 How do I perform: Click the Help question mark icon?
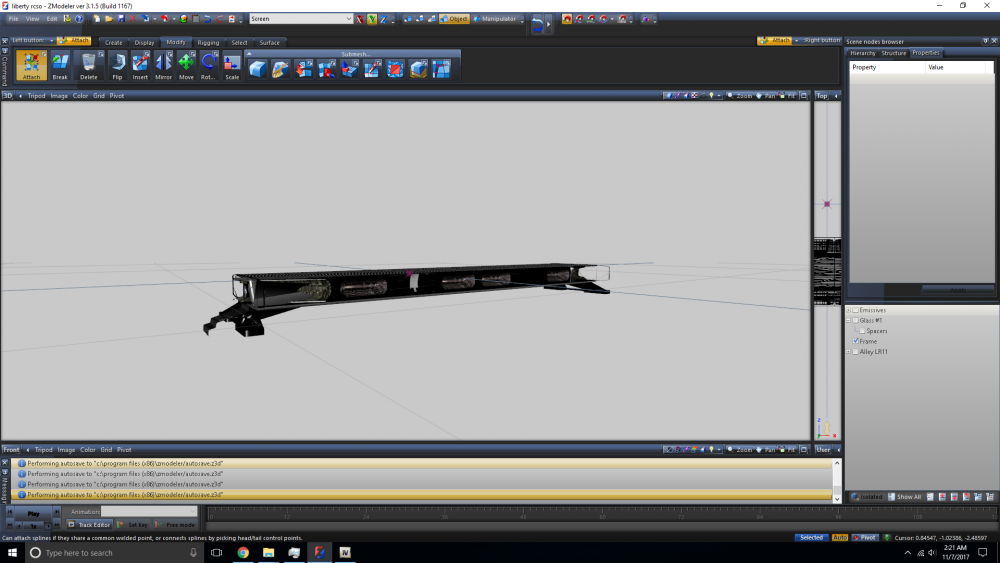point(79,19)
